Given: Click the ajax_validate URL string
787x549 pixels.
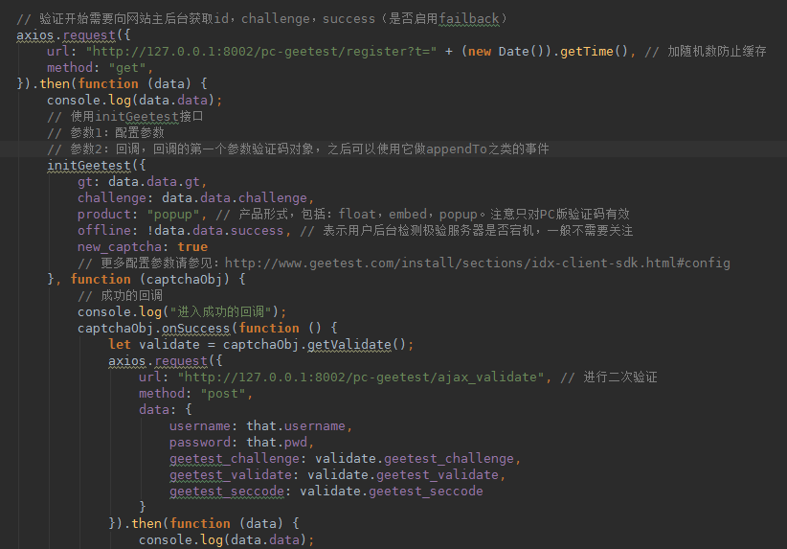Looking at the screenshot, I should (361, 377).
